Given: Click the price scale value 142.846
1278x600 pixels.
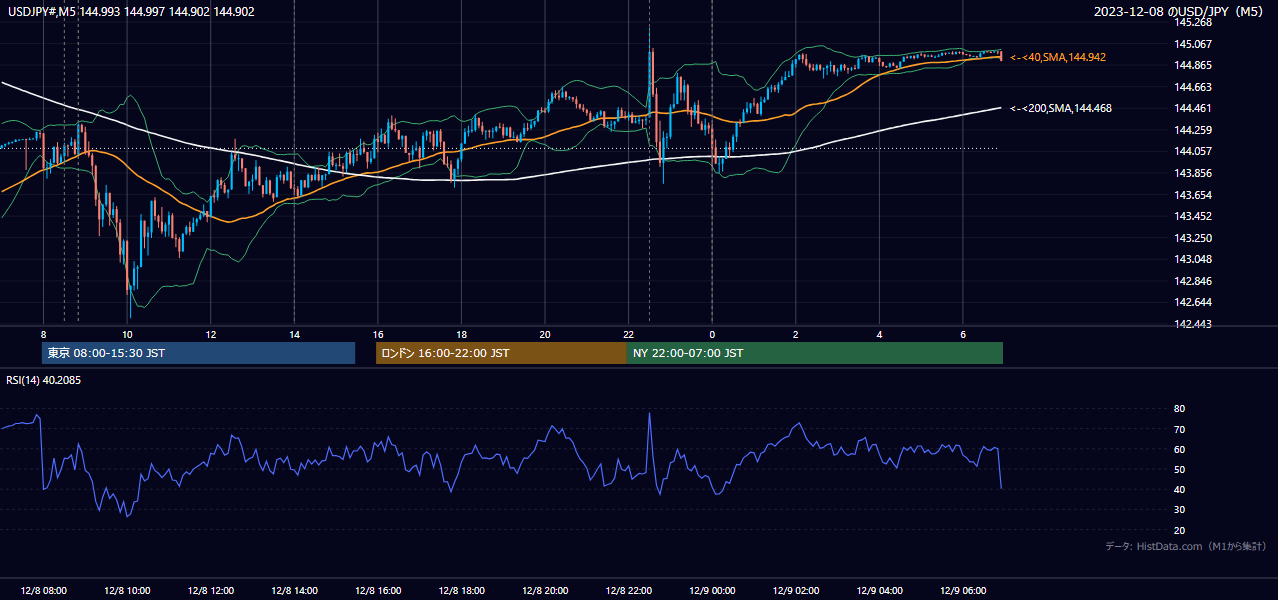Looking at the screenshot, I should click(x=1193, y=281).
